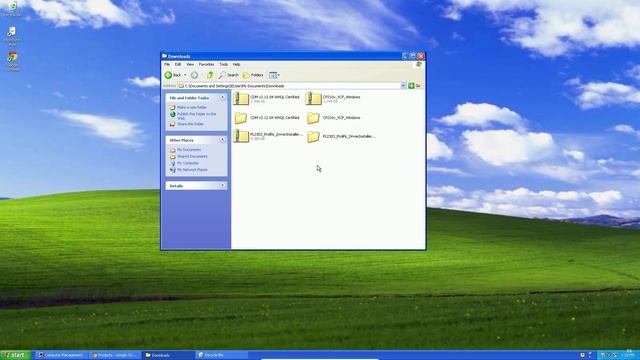Select the Google Chrome desktop icon
This screenshot has width=640, height=360.
13,62
